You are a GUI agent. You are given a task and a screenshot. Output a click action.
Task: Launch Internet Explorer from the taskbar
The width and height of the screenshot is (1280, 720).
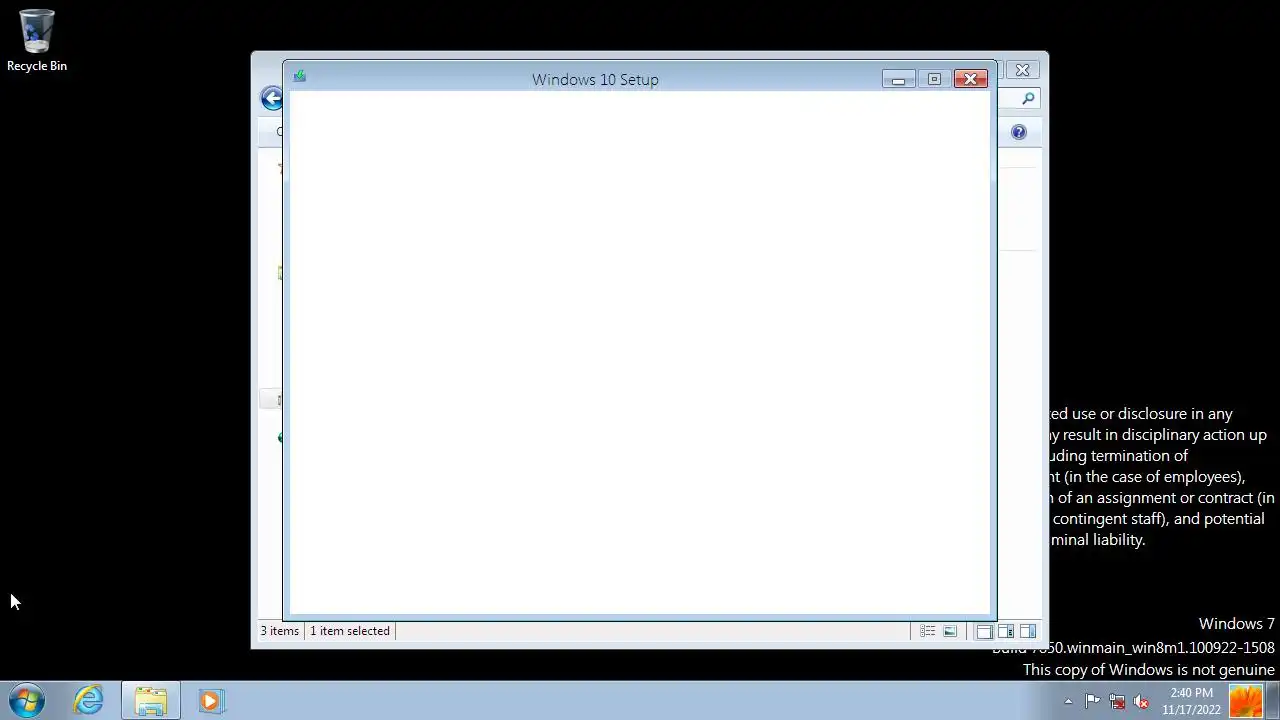pyautogui.click(x=89, y=700)
